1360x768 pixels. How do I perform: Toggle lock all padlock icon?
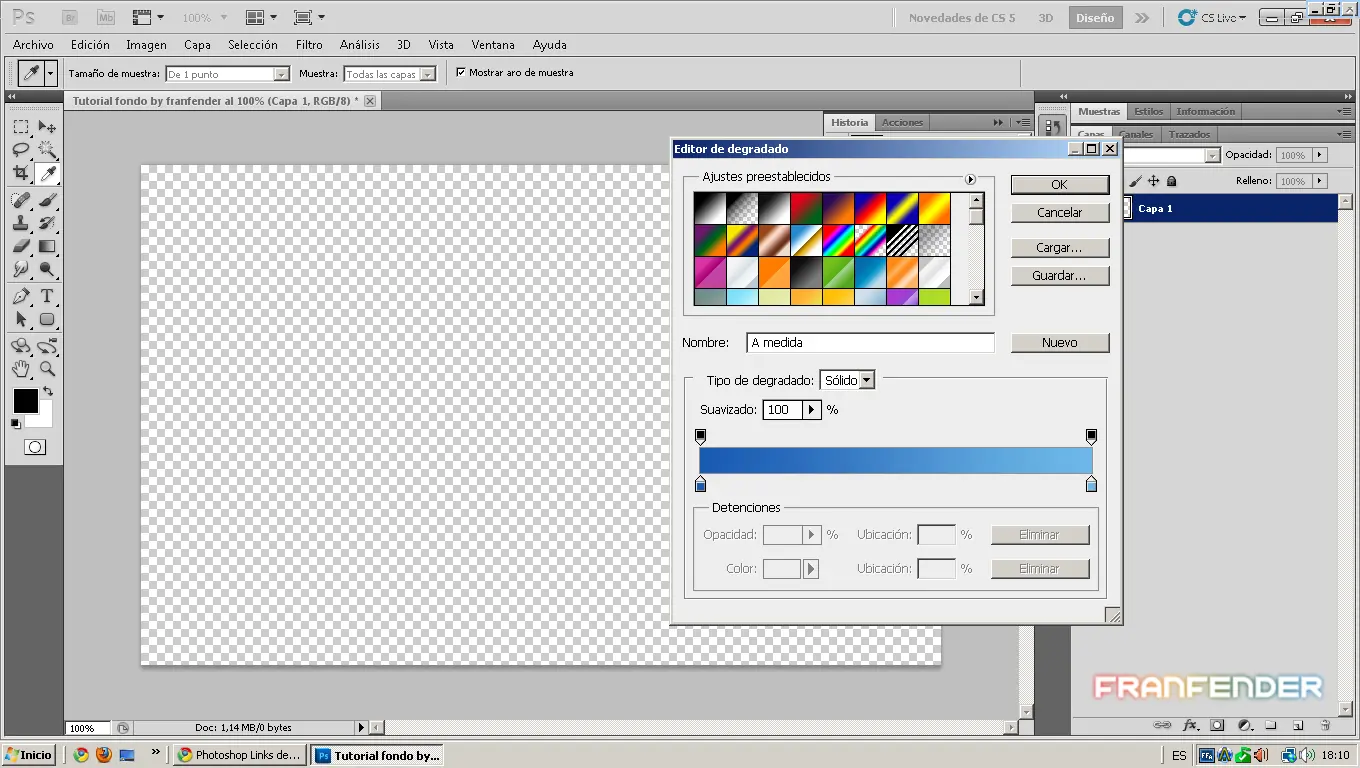1171,181
